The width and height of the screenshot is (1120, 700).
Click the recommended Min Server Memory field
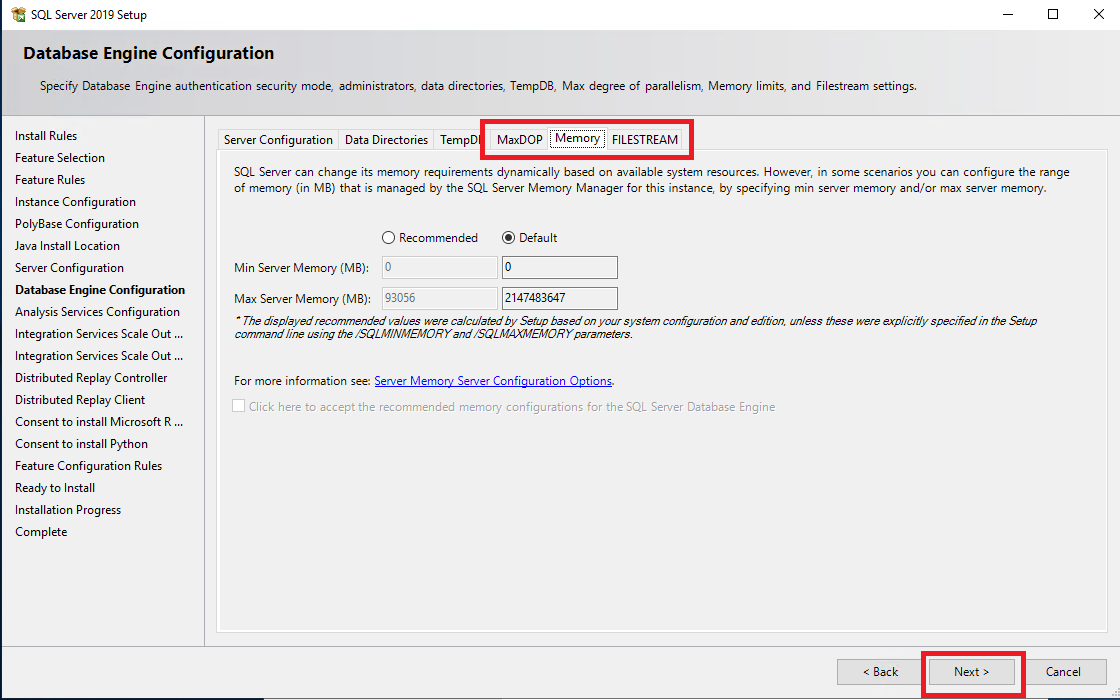439,267
